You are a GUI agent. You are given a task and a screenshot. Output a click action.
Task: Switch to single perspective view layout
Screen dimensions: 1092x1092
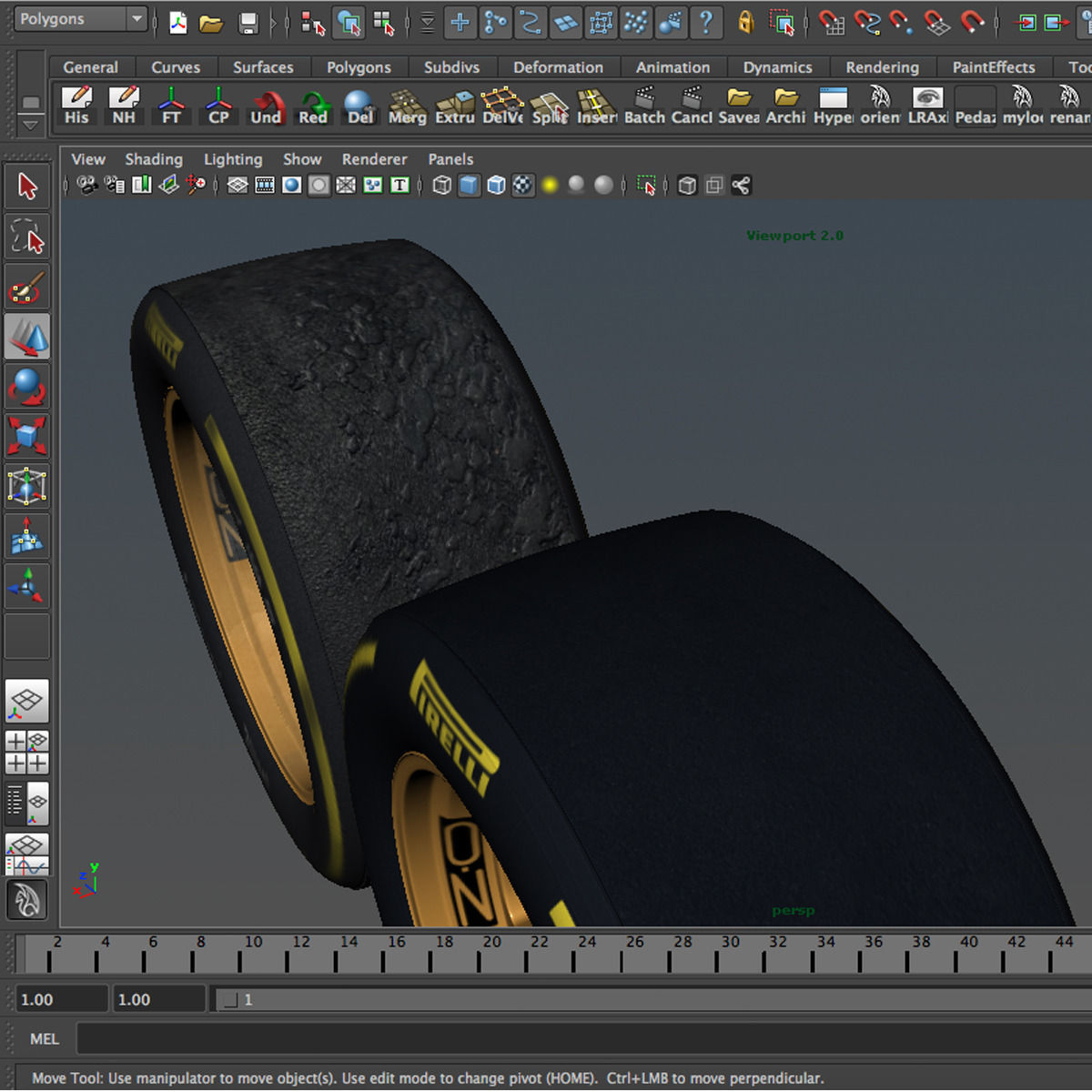(27, 702)
